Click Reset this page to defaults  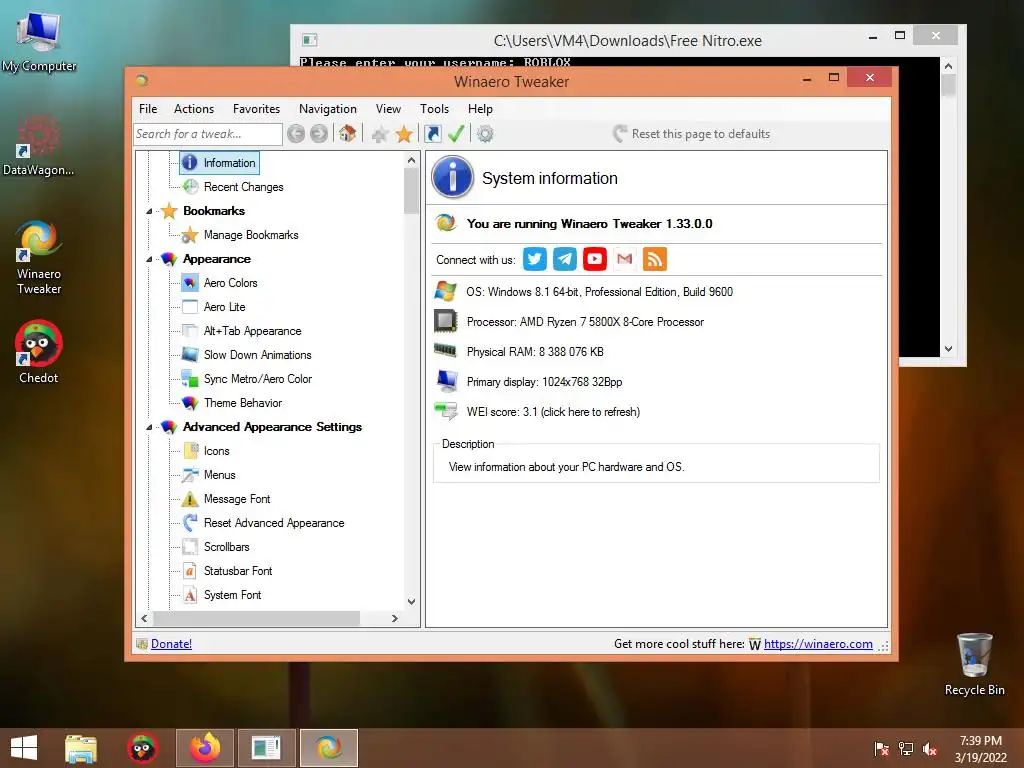click(x=692, y=134)
